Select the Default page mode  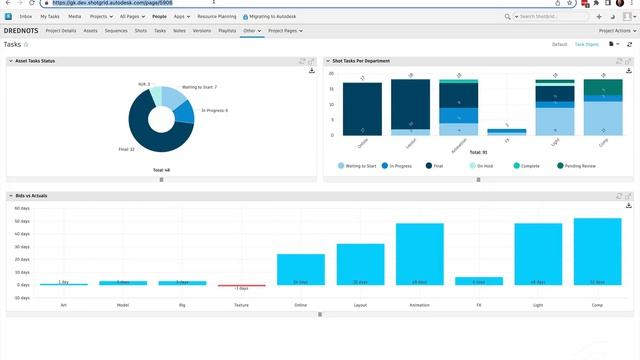(x=560, y=44)
